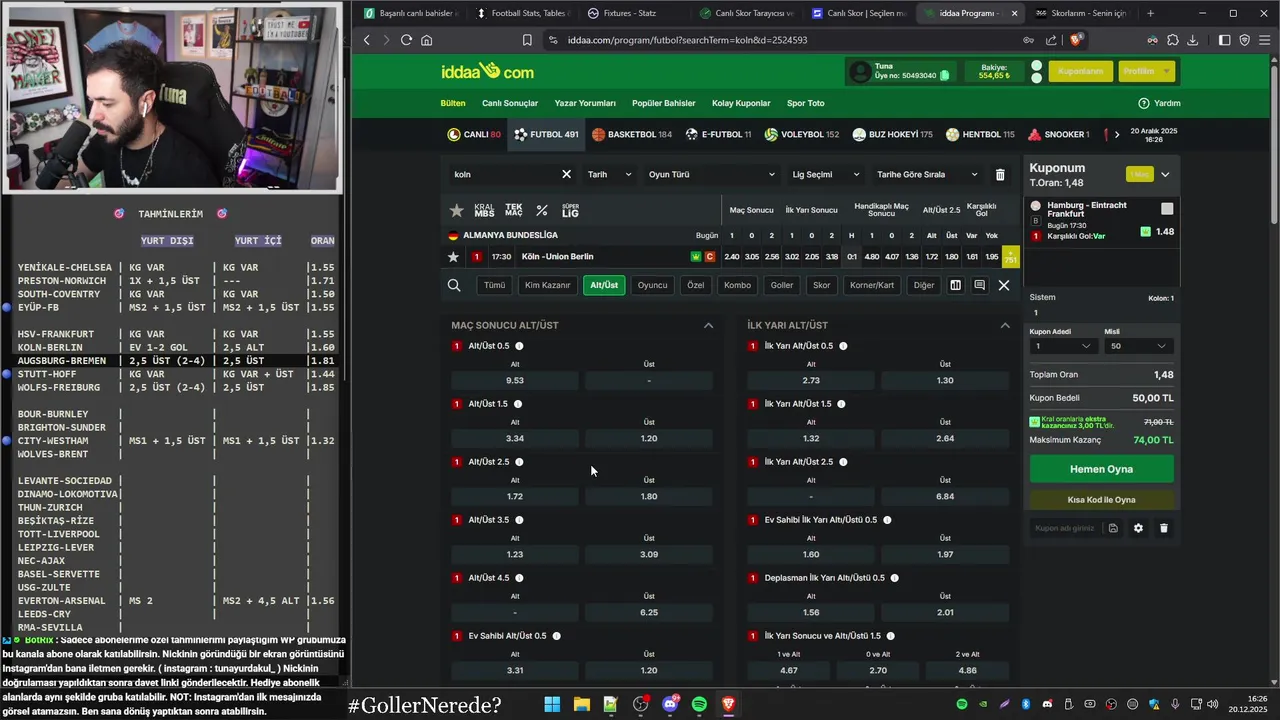The image size is (1280, 720).
Task: Open Canlı Sonuçlar menu item
Action: pyautogui.click(x=510, y=103)
